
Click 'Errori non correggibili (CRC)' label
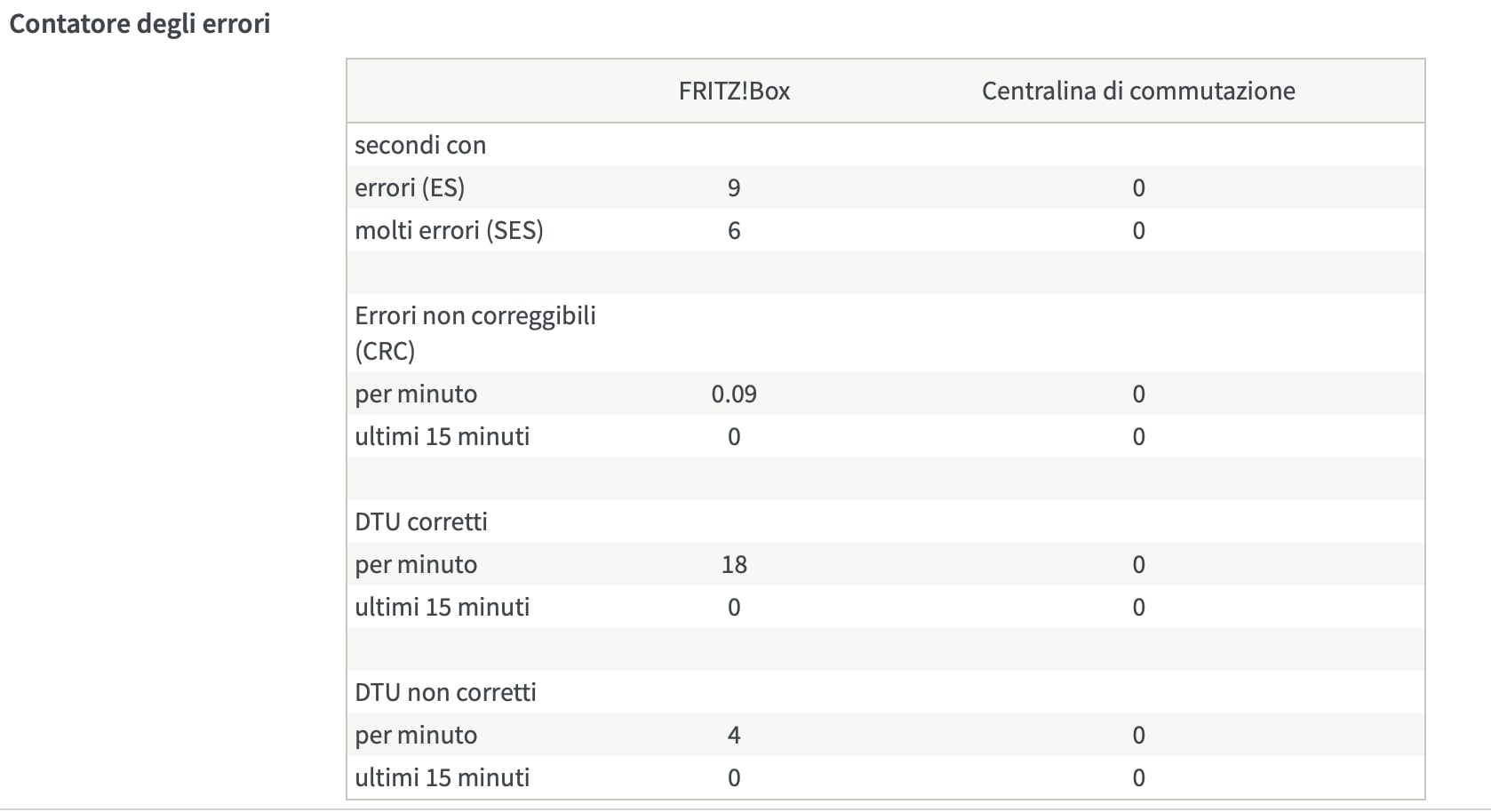[475, 333]
